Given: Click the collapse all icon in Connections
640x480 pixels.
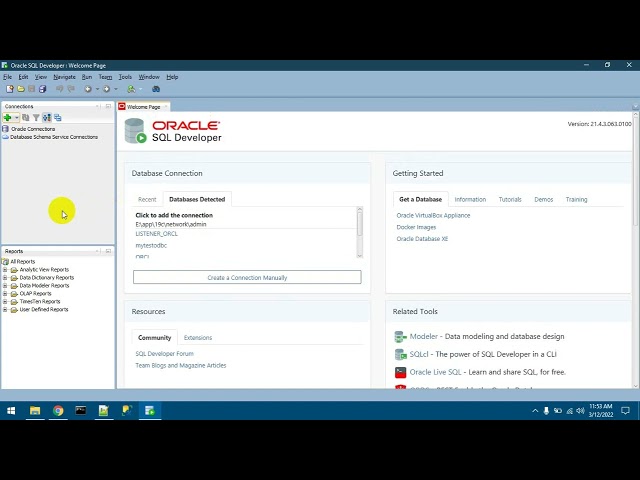Looking at the screenshot, I should 58,118.
